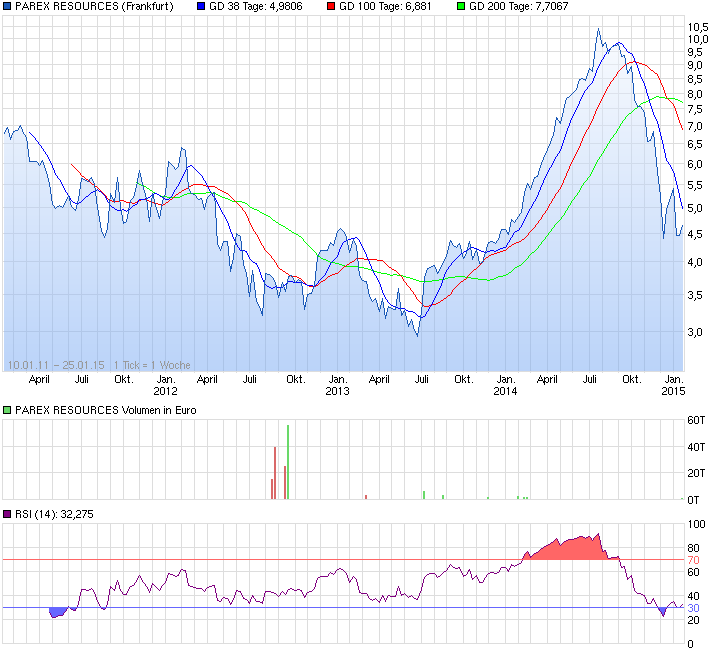Click the blue PAREX RESOURCES legend square
726x652 pixels.
[x=8, y=7]
